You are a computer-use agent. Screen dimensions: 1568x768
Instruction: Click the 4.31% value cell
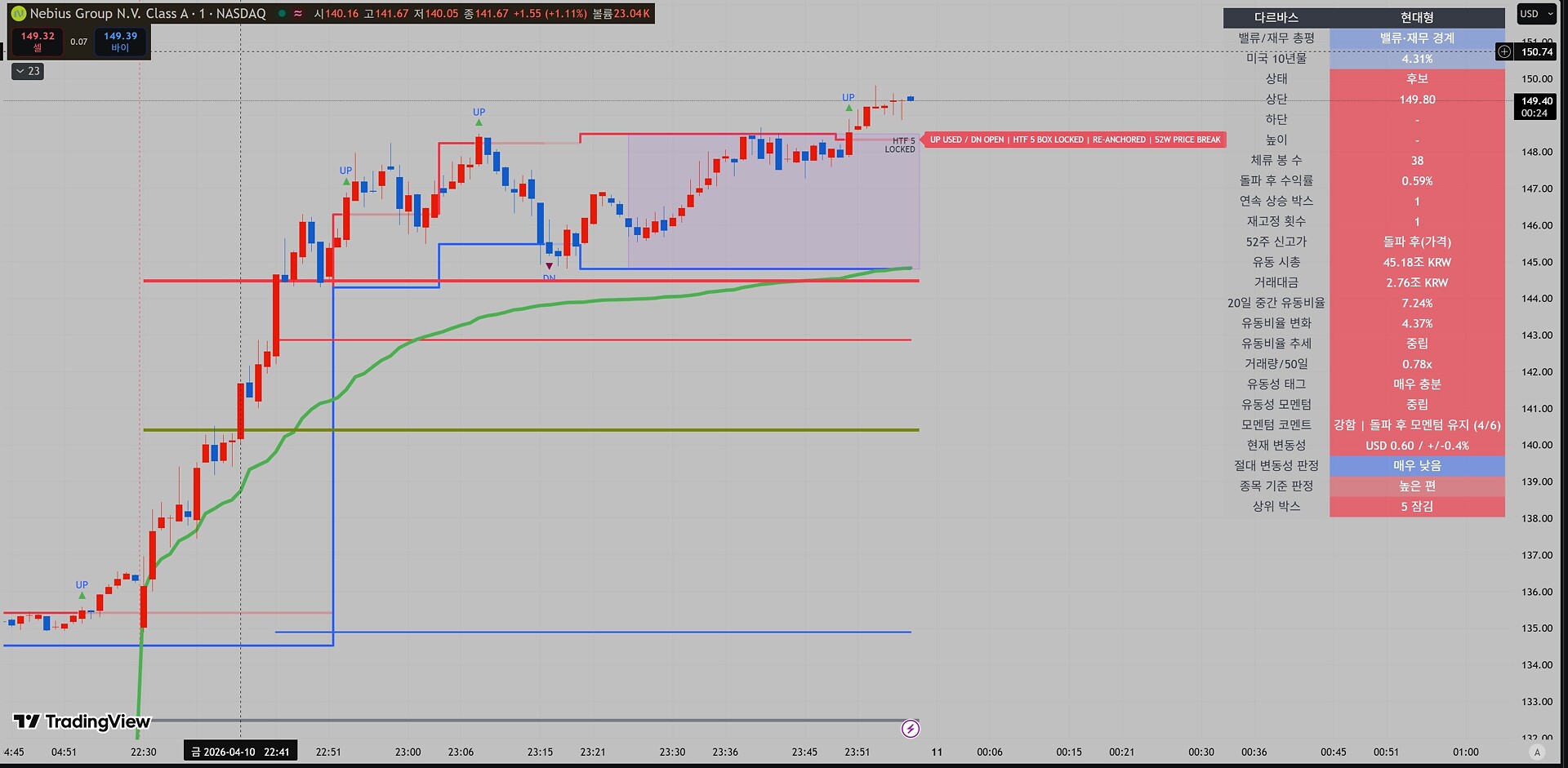1417,59
